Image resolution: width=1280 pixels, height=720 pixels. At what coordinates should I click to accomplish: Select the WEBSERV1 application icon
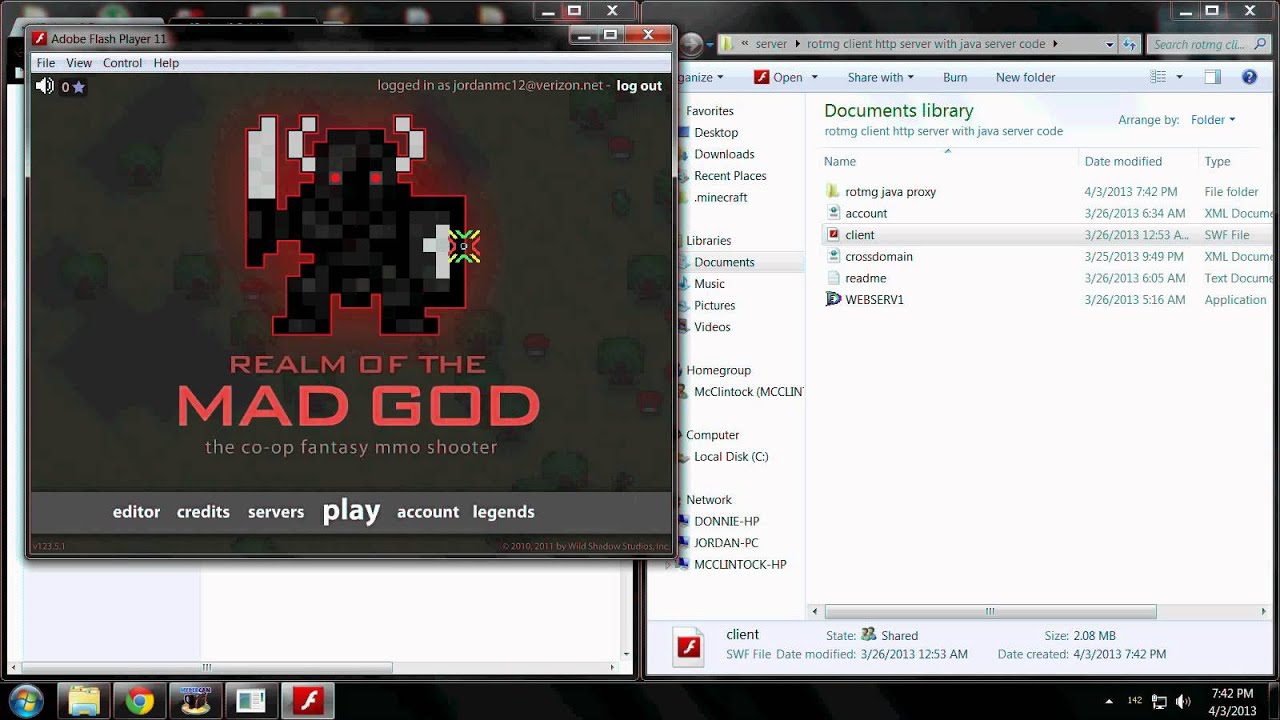(833, 299)
